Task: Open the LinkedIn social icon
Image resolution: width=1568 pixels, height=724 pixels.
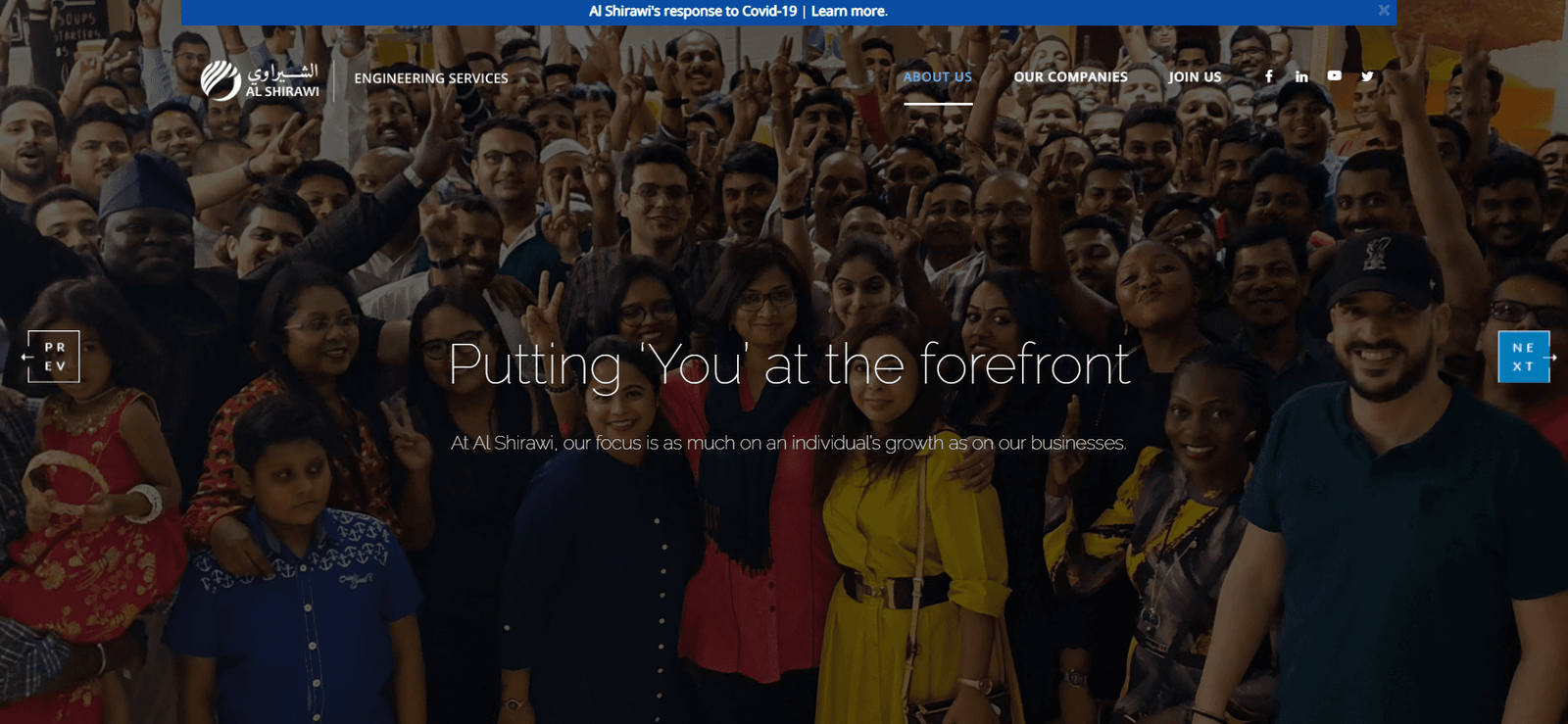Action: pyautogui.click(x=1301, y=76)
